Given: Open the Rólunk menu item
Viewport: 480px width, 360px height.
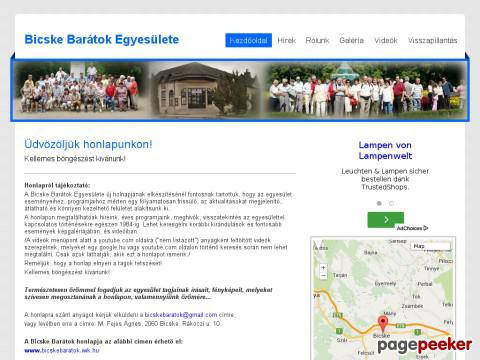Looking at the screenshot, I should pos(317,40).
